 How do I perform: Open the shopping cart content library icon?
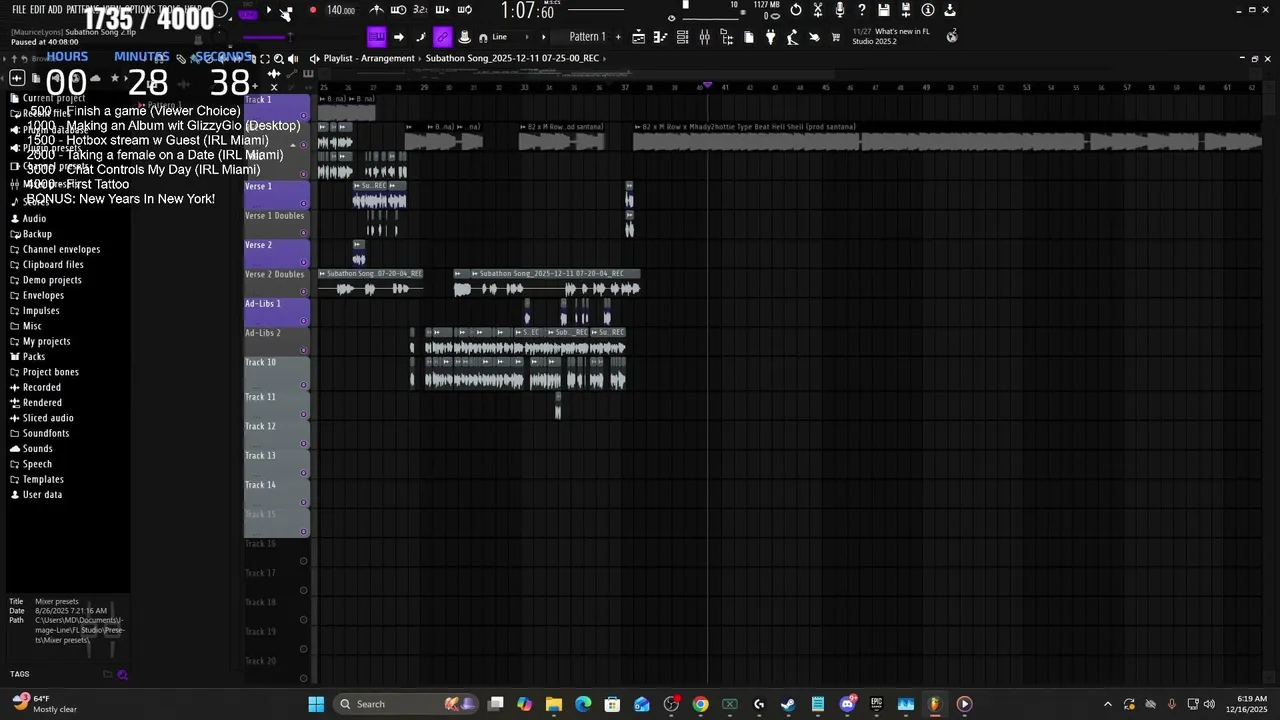click(836, 37)
